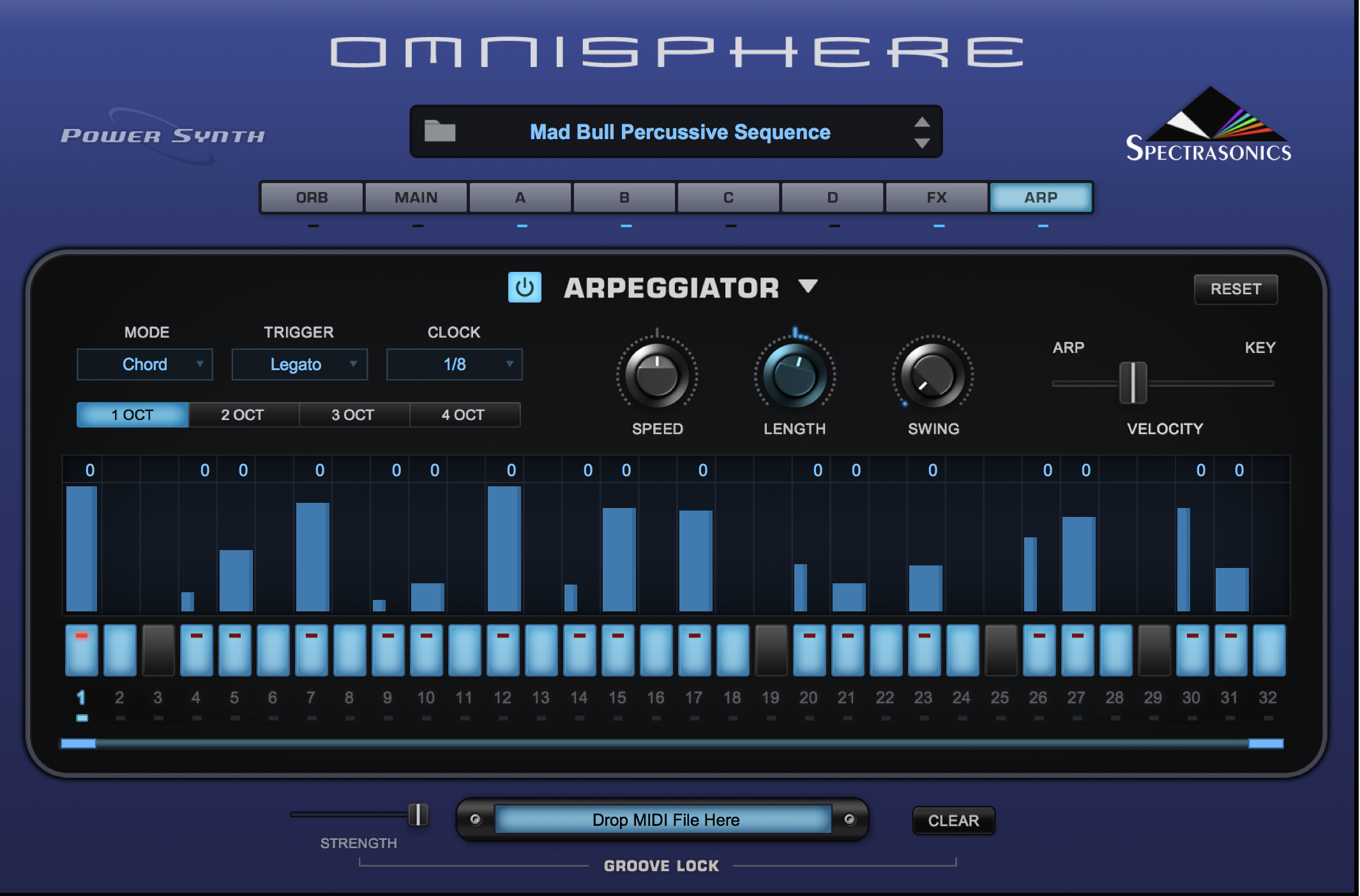Viewport: 1360px width, 896px height.
Task: Click the right Groove Lock screw icon
Action: 850,819
